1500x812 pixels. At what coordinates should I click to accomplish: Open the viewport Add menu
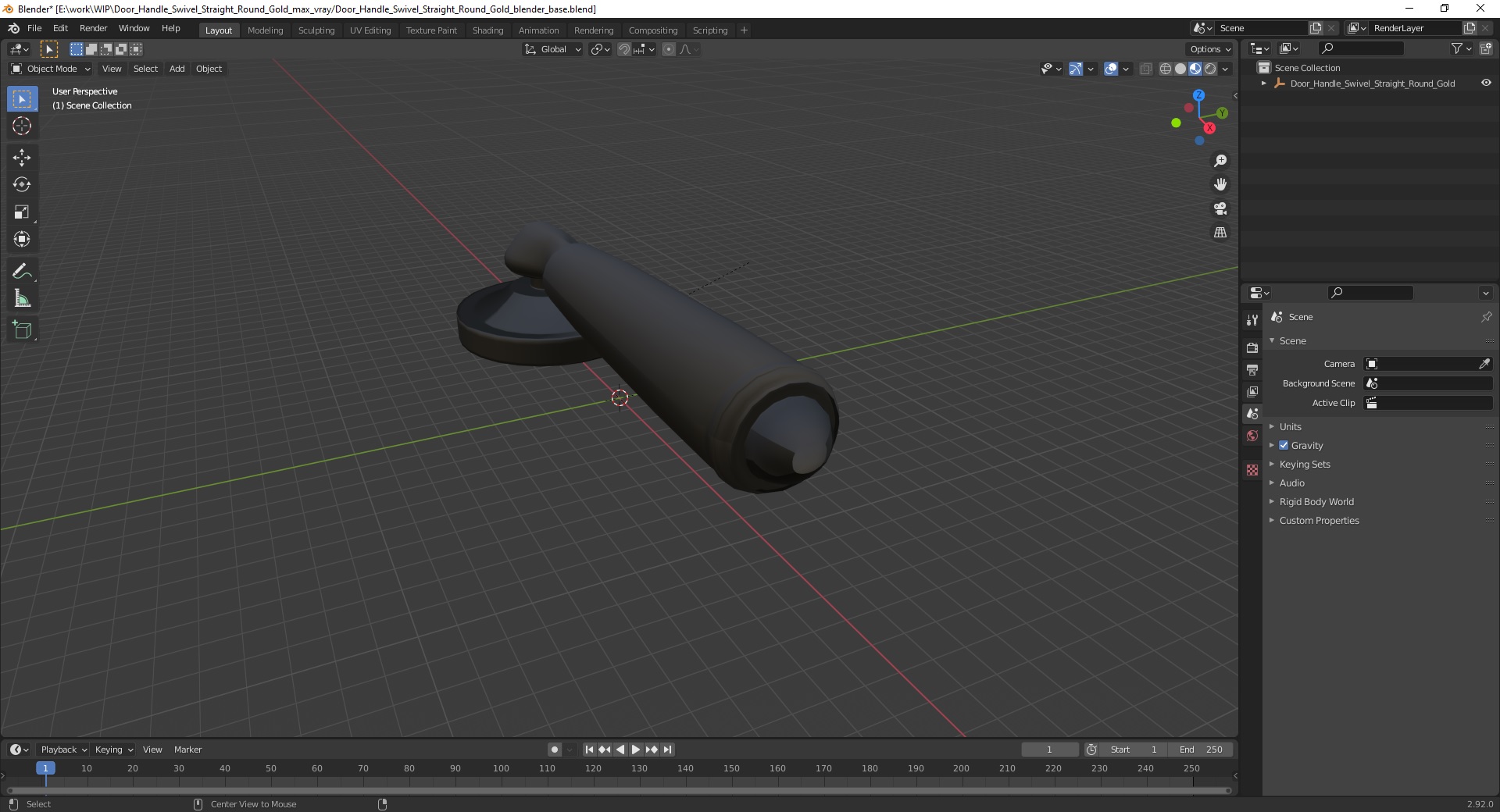click(177, 69)
